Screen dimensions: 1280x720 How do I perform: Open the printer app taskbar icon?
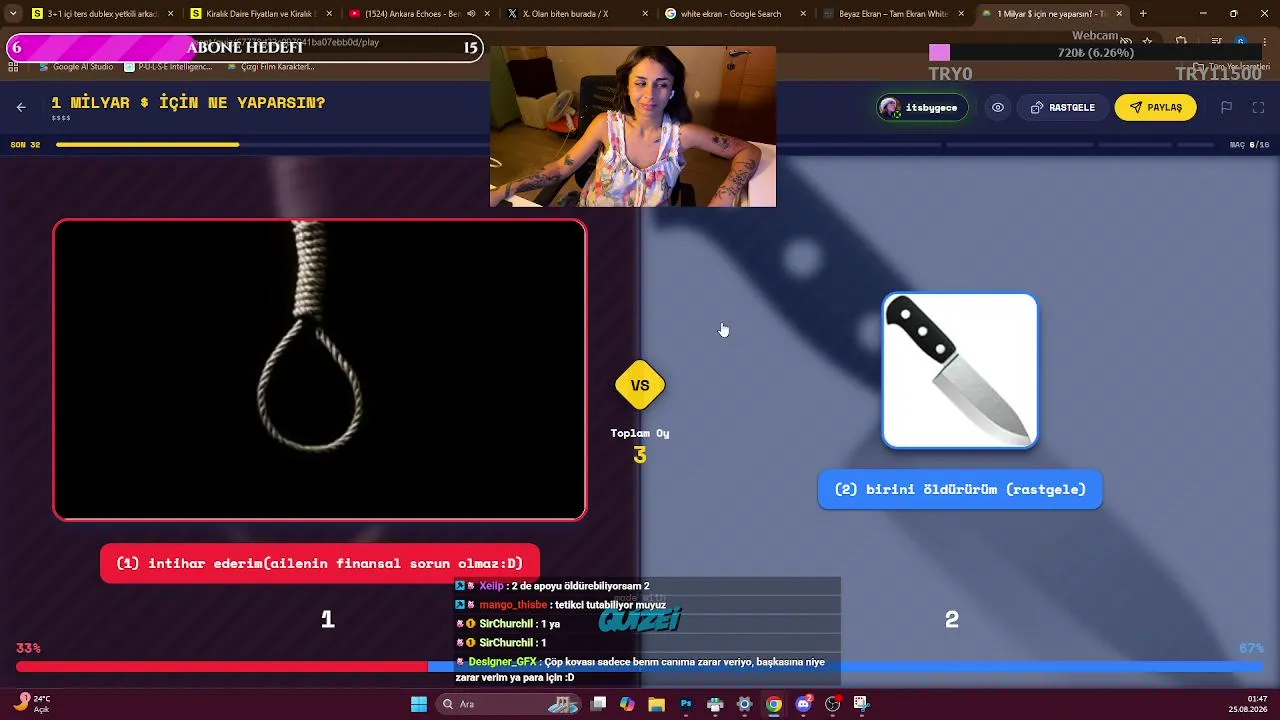coord(714,704)
